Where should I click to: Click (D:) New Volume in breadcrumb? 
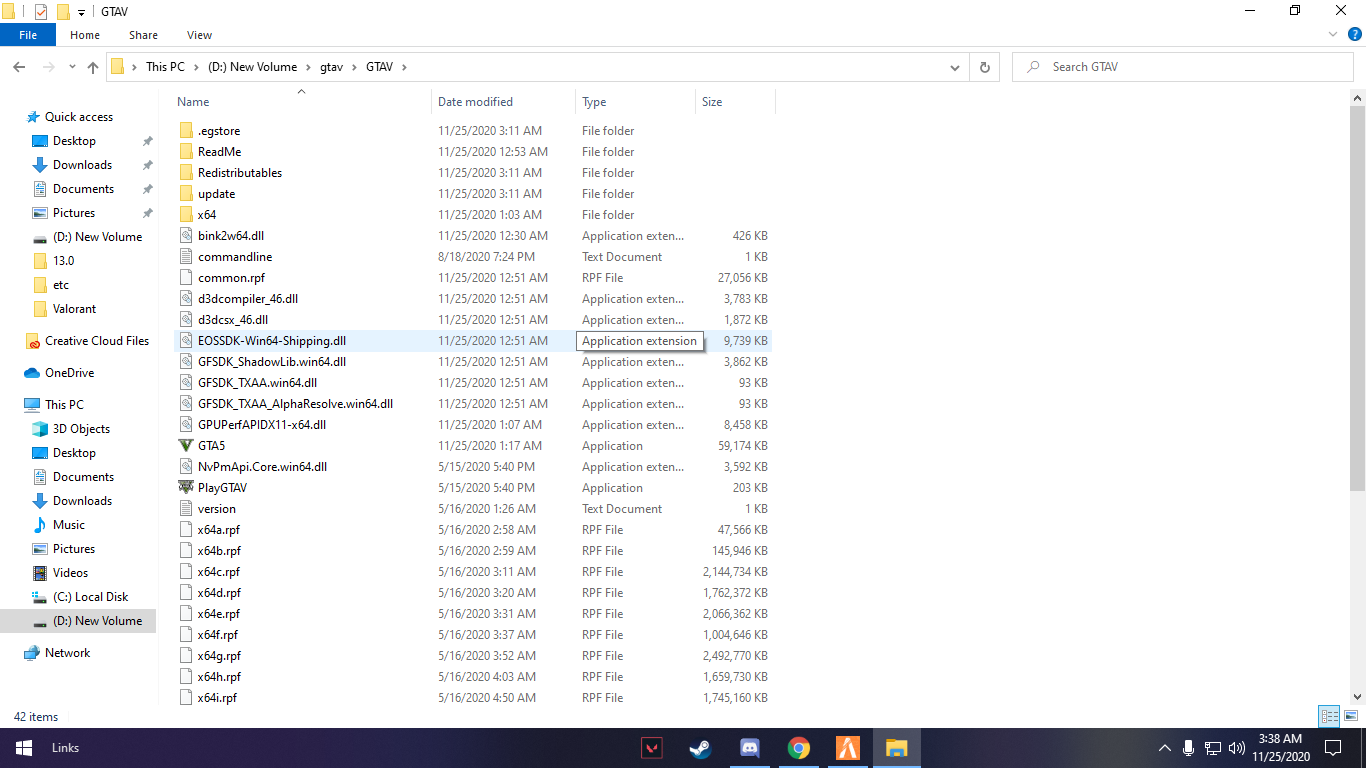pos(252,67)
